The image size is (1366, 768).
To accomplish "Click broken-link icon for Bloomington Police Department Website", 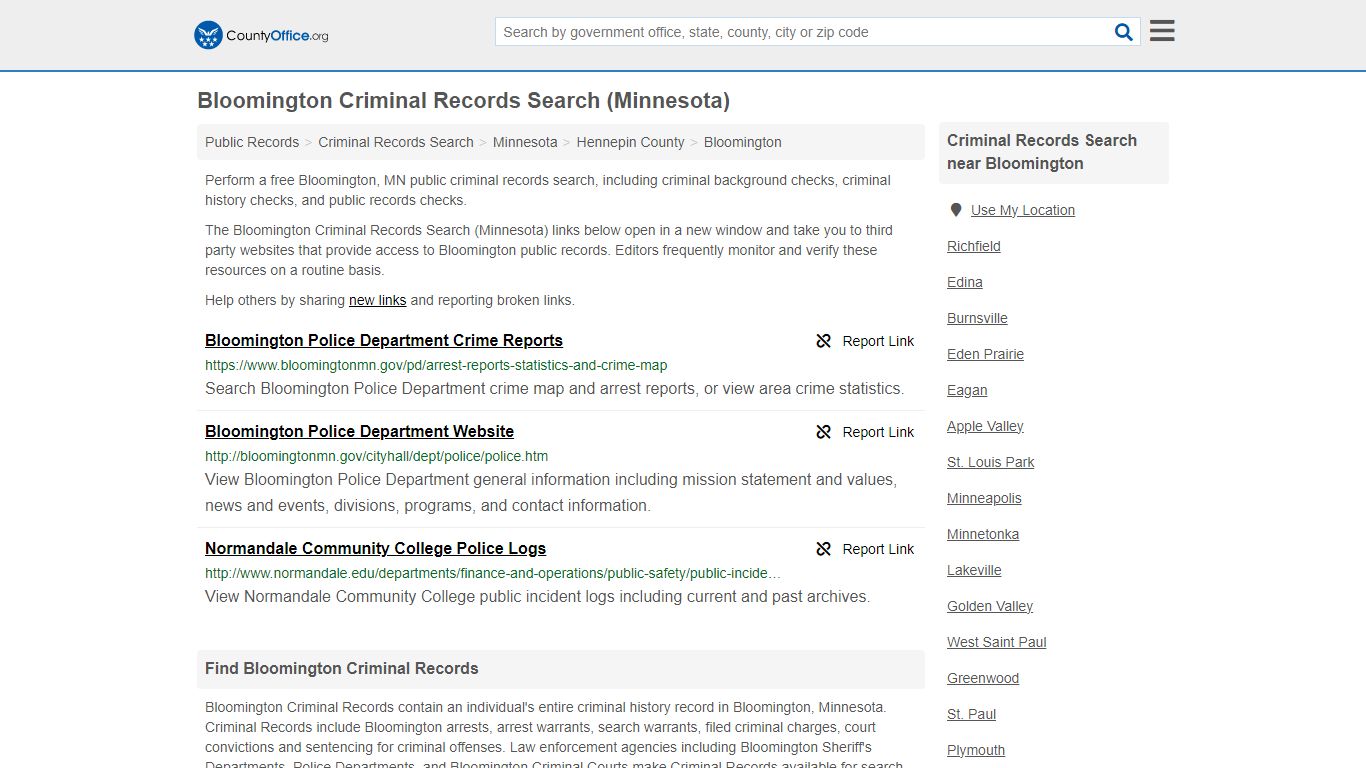I will [x=823, y=432].
